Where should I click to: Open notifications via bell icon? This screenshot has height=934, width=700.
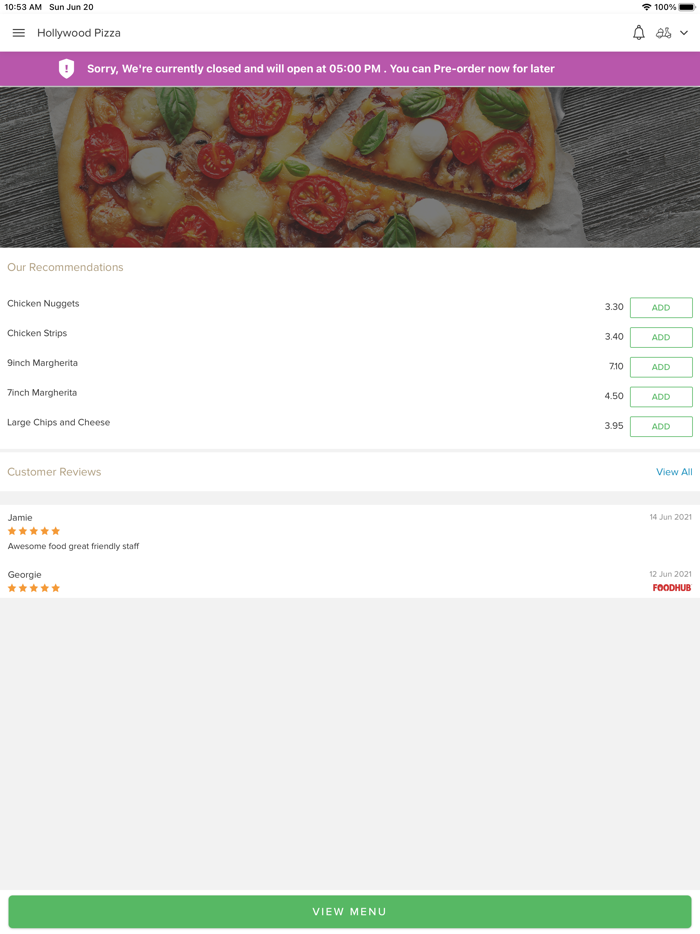point(638,32)
